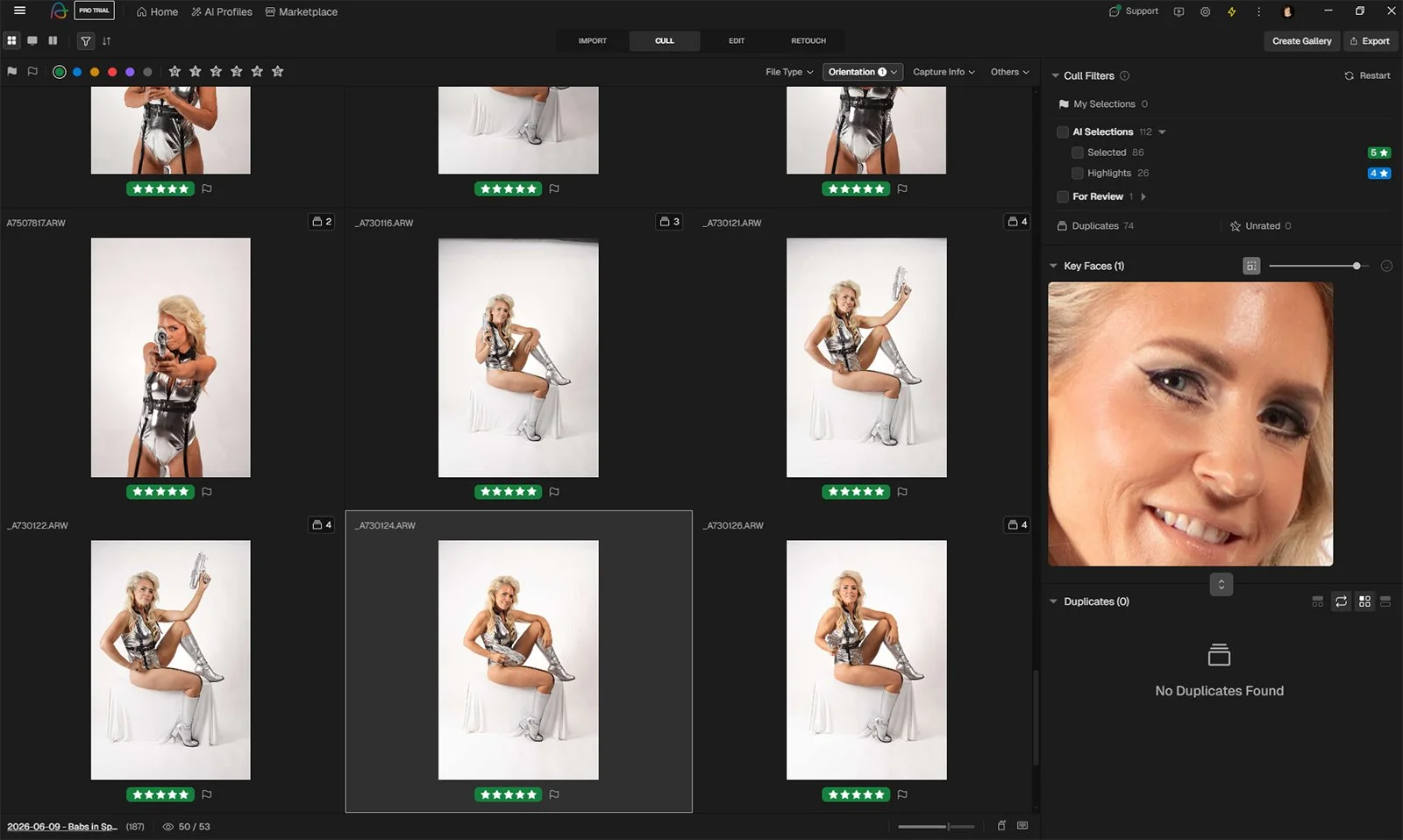1403x840 pixels.
Task: Switch to grid view layout
Action: [x=11, y=40]
